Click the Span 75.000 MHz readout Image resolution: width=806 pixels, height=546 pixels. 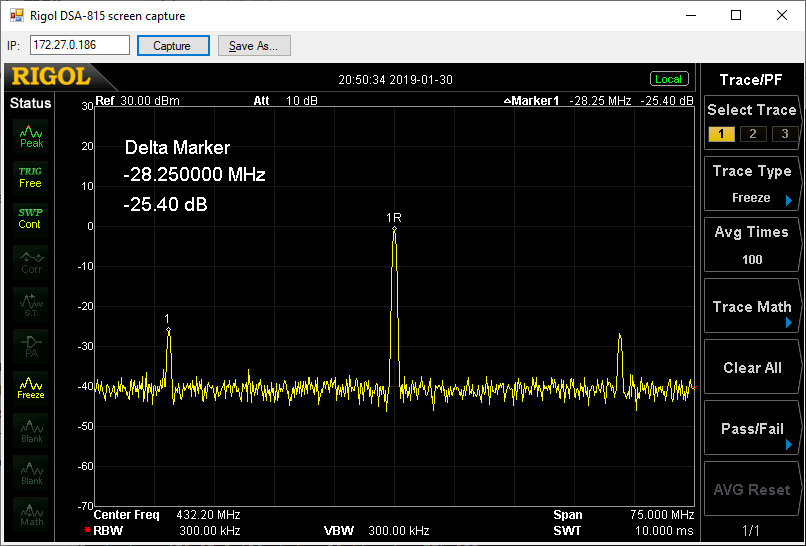(x=624, y=515)
